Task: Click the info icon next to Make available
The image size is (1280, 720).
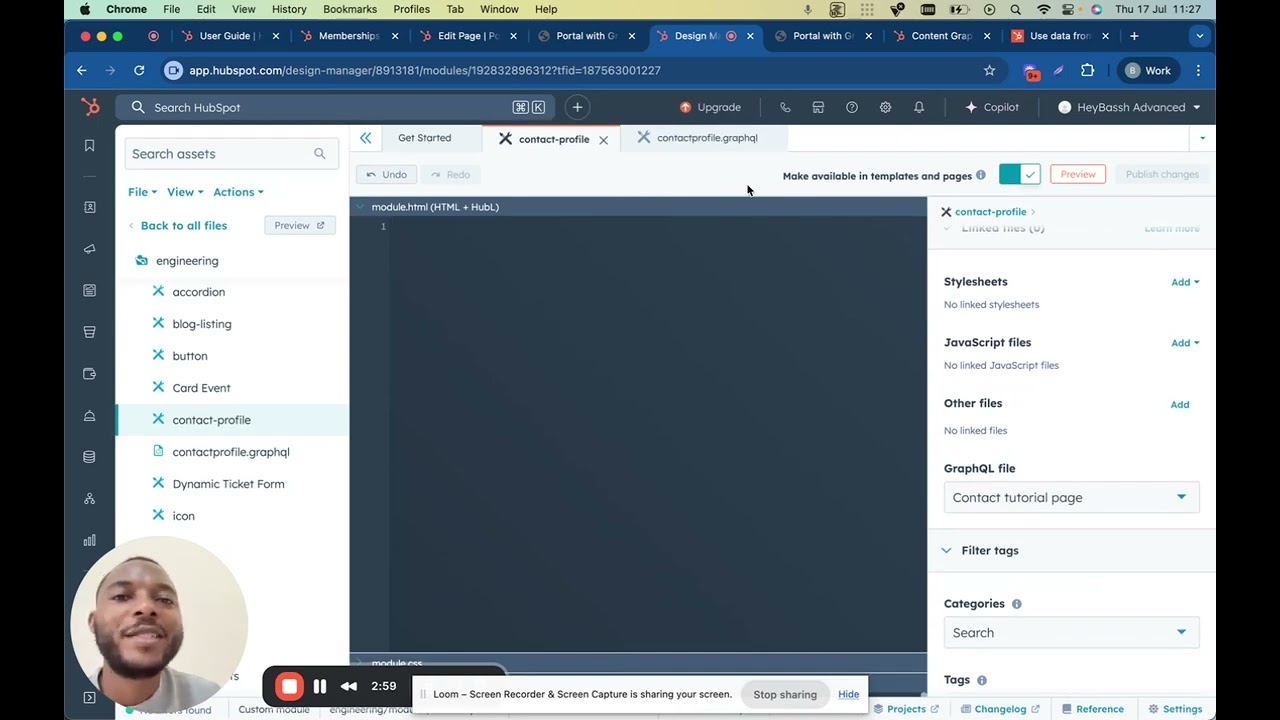Action: tap(980, 175)
